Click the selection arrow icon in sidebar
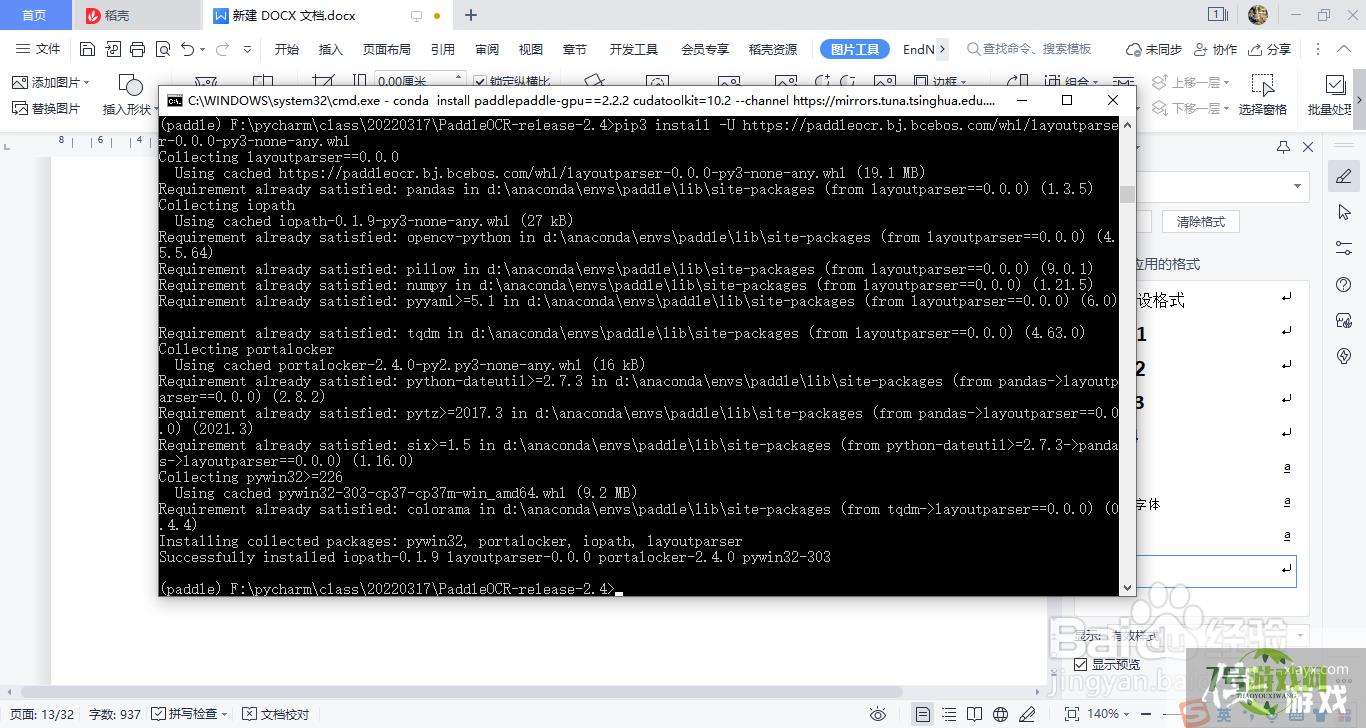 (1344, 212)
